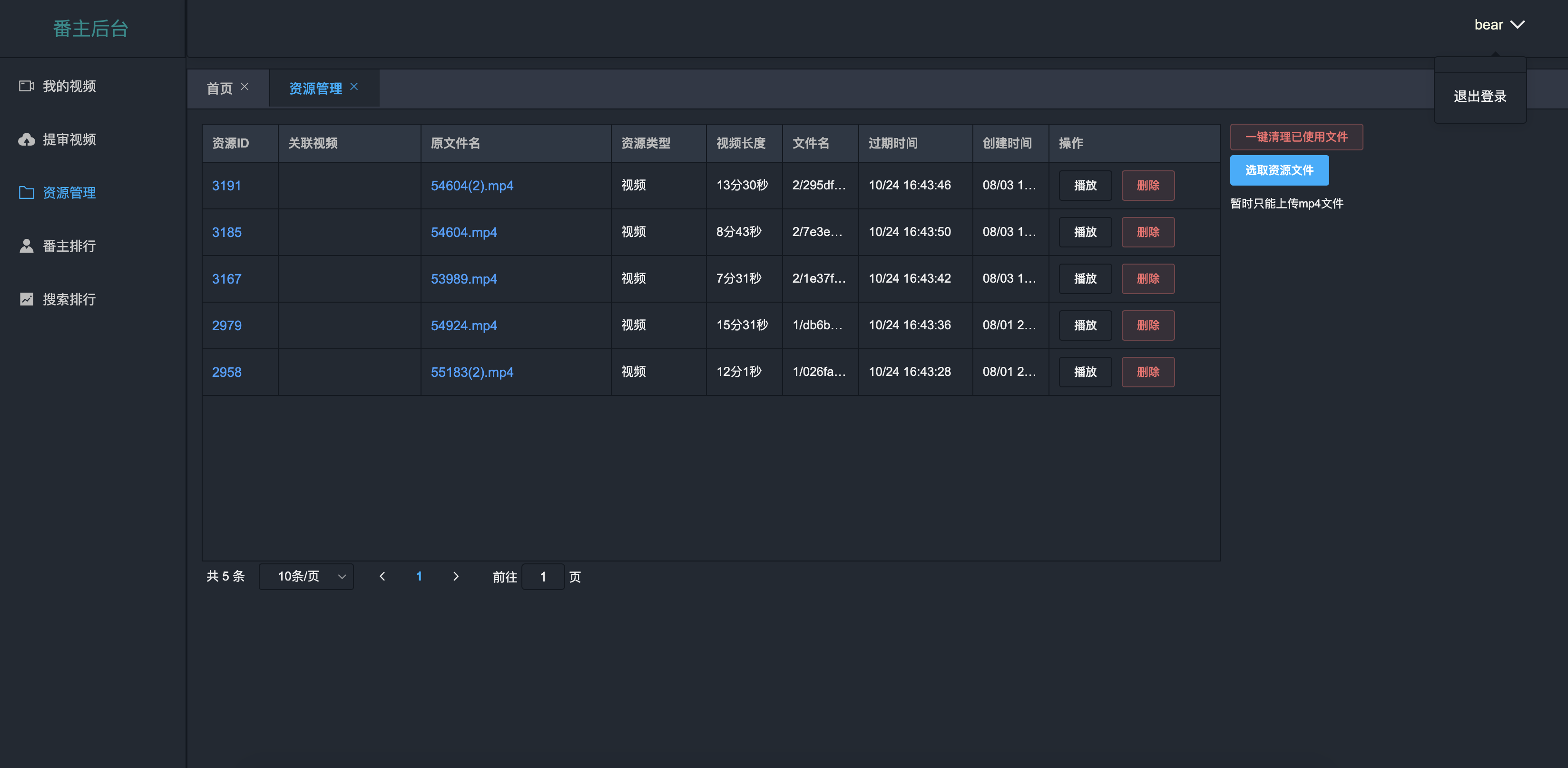Close the 资源管理 tab with its X
The height and width of the screenshot is (768, 1568).
coord(353,87)
